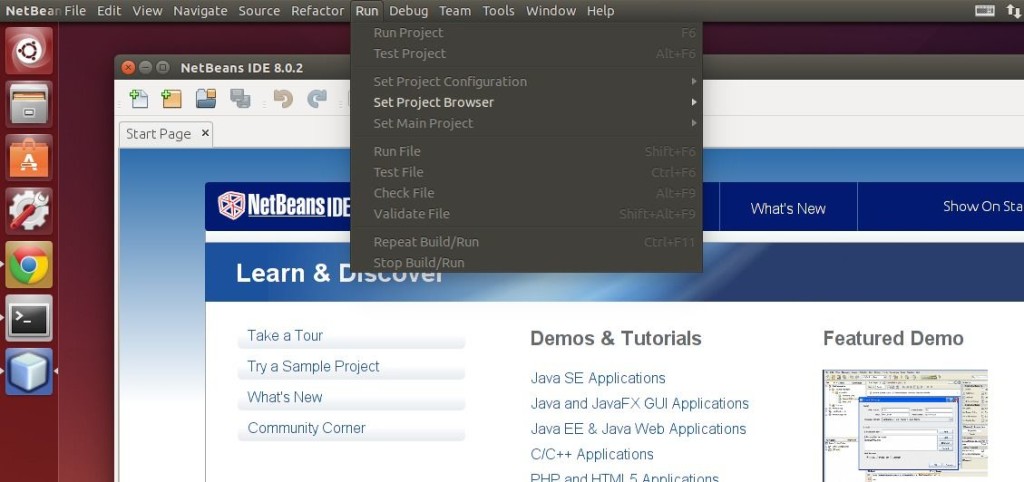Image resolution: width=1024 pixels, height=482 pixels.
Task: Launch Google Chrome from launcher
Action: click(x=29, y=265)
